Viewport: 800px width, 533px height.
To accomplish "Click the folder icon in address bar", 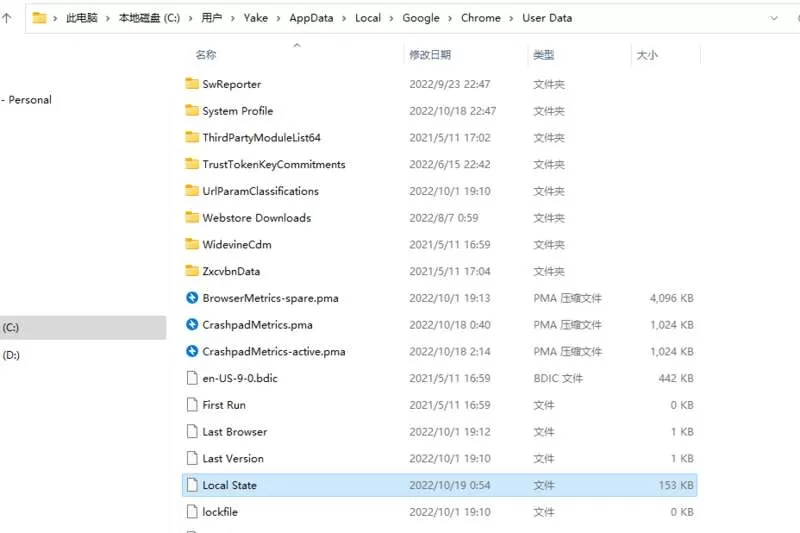I will [x=39, y=18].
